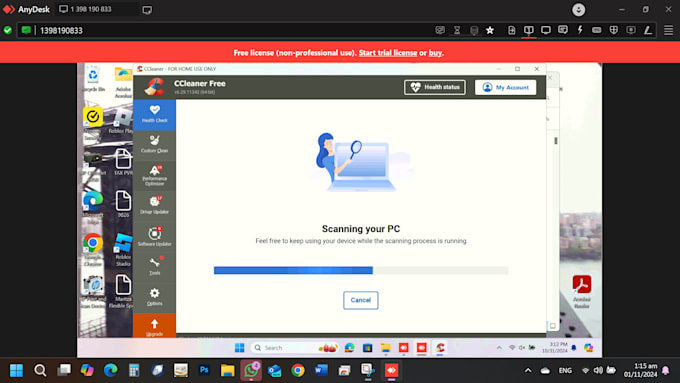
Task: Show hidden icons in local system tray
Action: pos(528,370)
